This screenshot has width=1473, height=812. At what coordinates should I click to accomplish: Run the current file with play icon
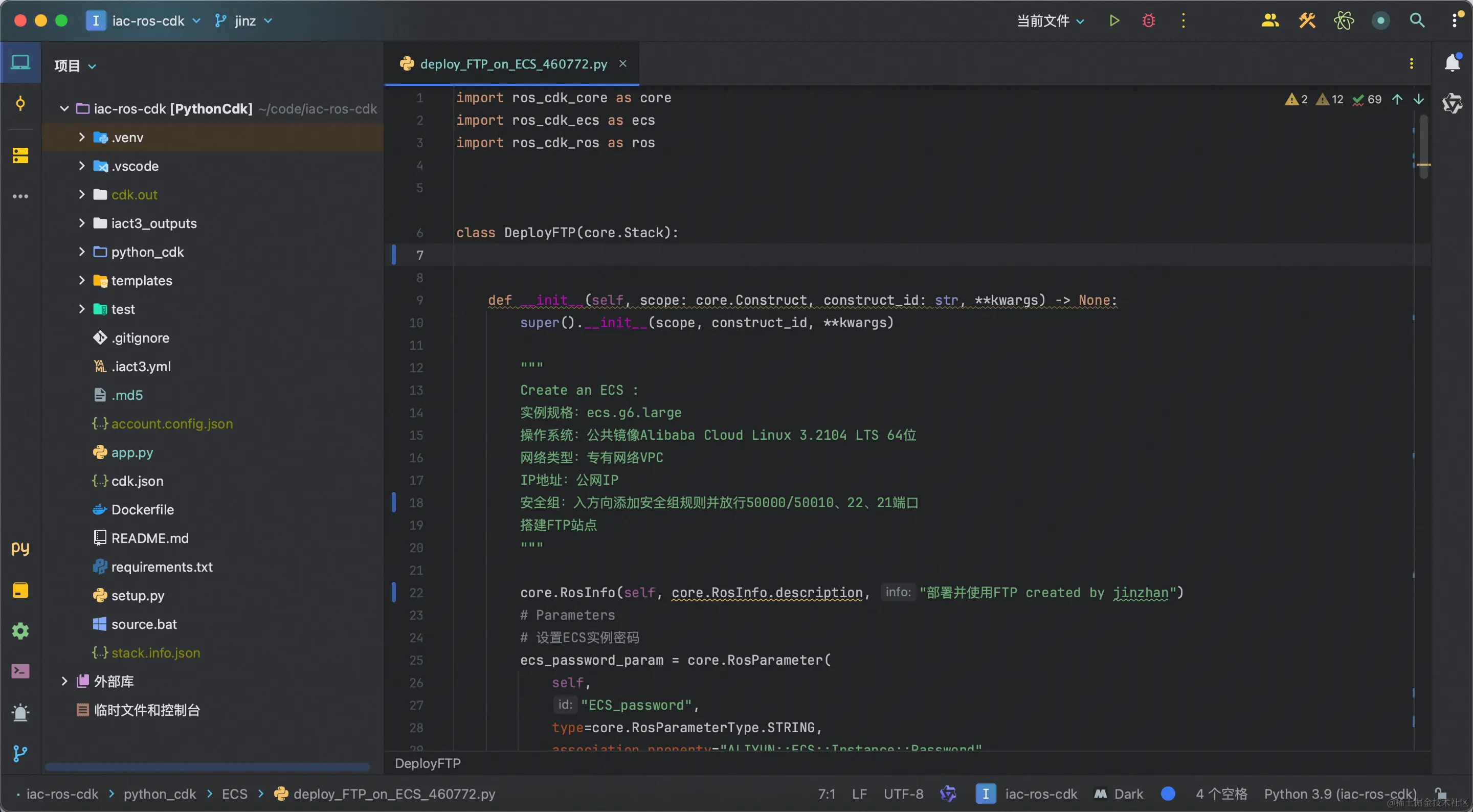pyautogui.click(x=1114, y=21)
